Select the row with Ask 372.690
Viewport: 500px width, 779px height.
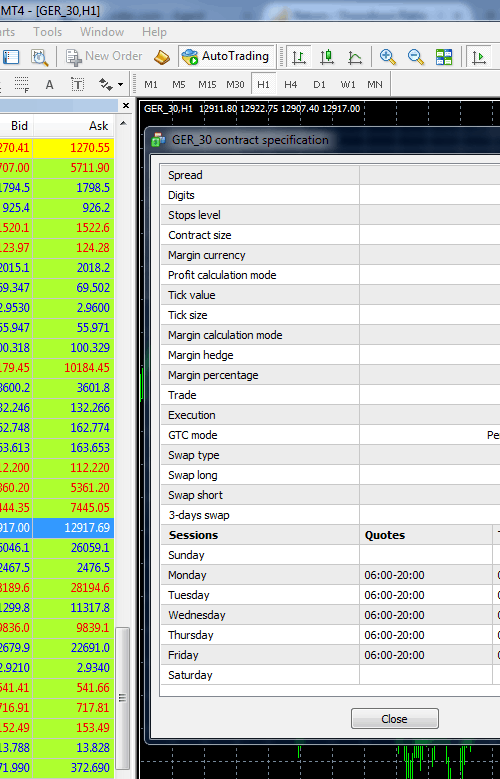(x=57, y=768)
